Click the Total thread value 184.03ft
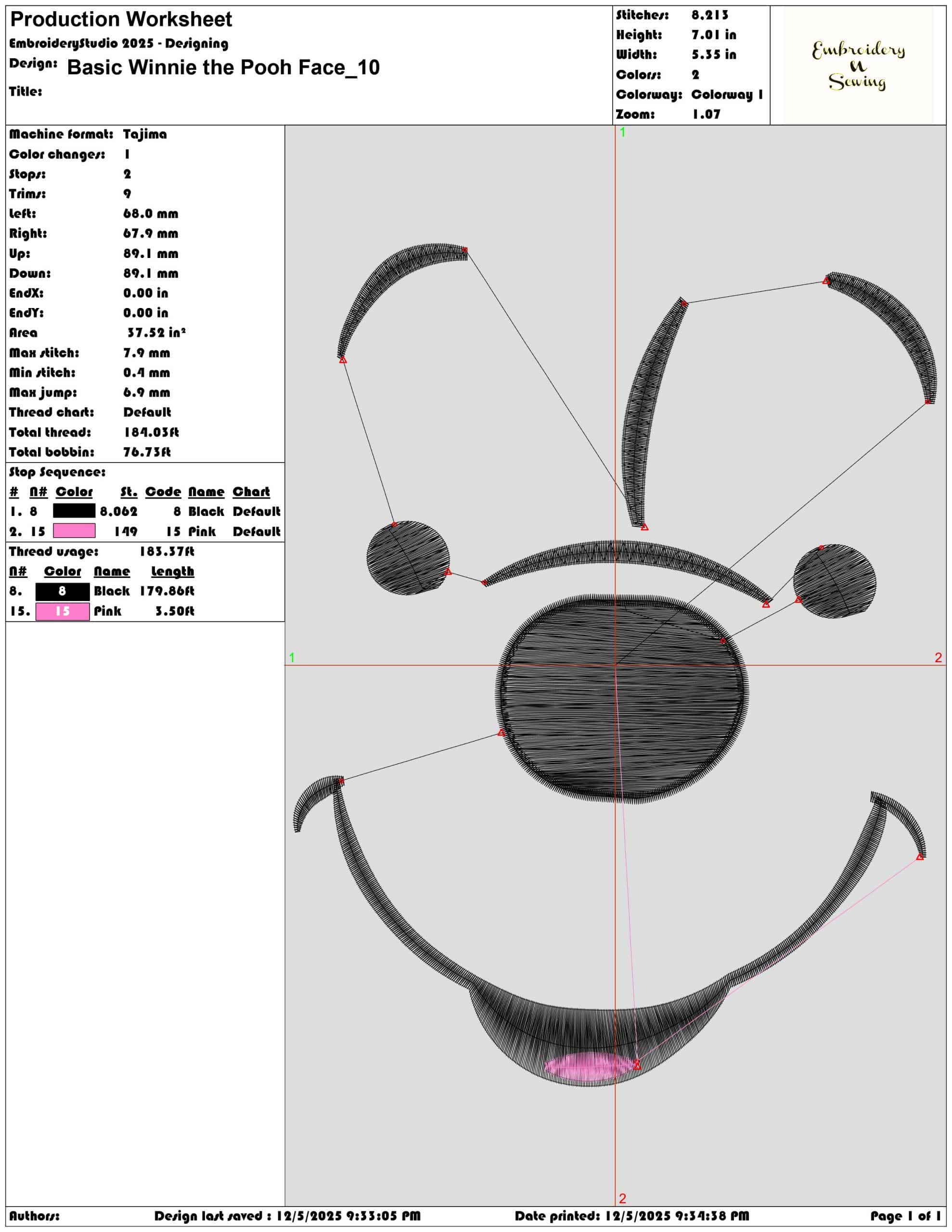This screenshot has height=1232, width=952. coord(151,432)
